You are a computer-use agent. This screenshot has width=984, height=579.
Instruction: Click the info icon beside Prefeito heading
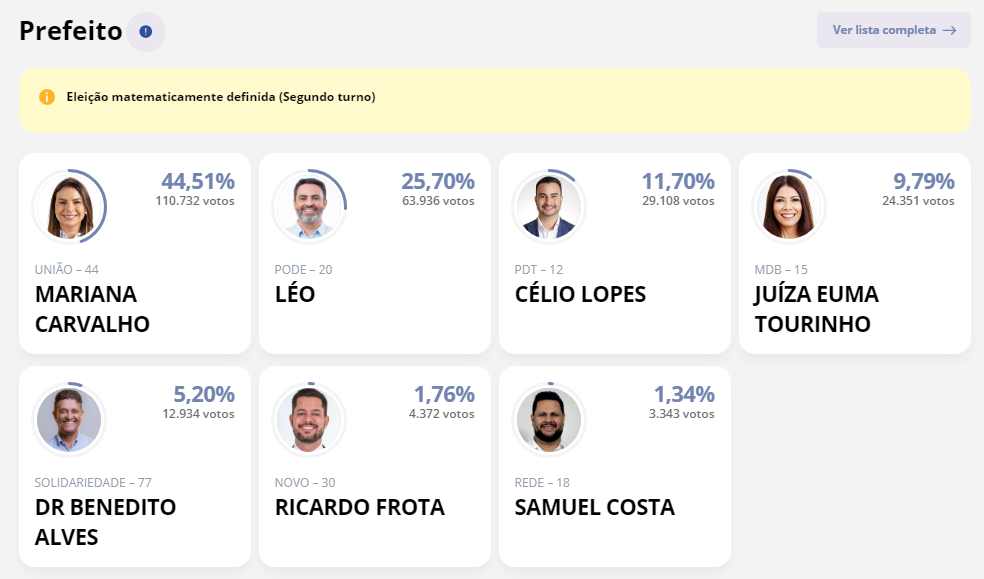(146, 32)
